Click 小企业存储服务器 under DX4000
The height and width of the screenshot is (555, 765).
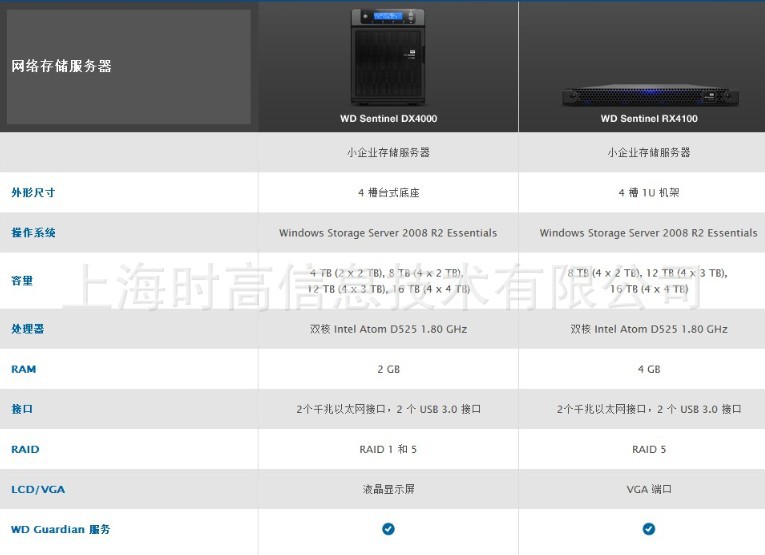tap(388, 152)
